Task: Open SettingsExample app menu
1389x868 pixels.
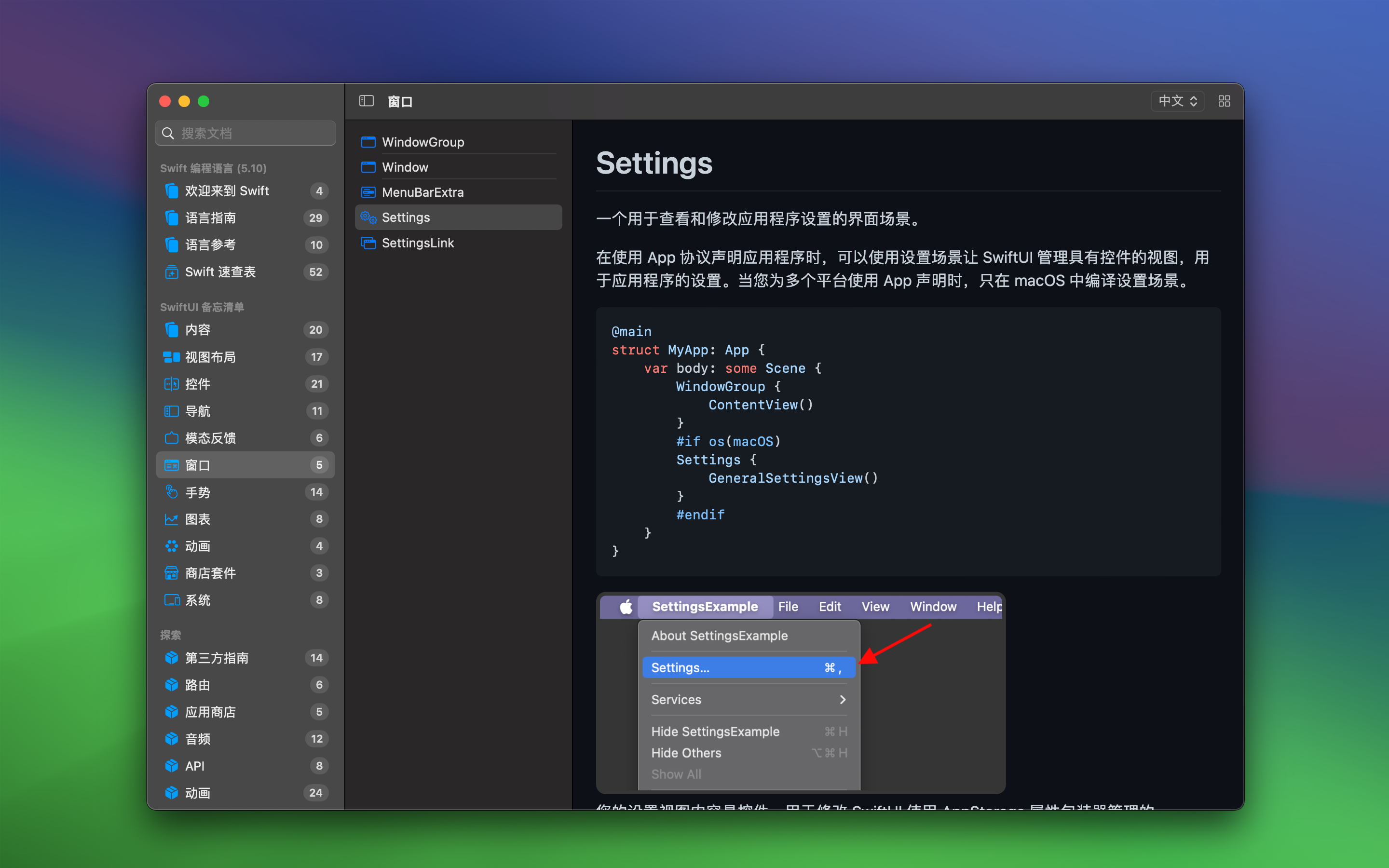Action: 705,607
